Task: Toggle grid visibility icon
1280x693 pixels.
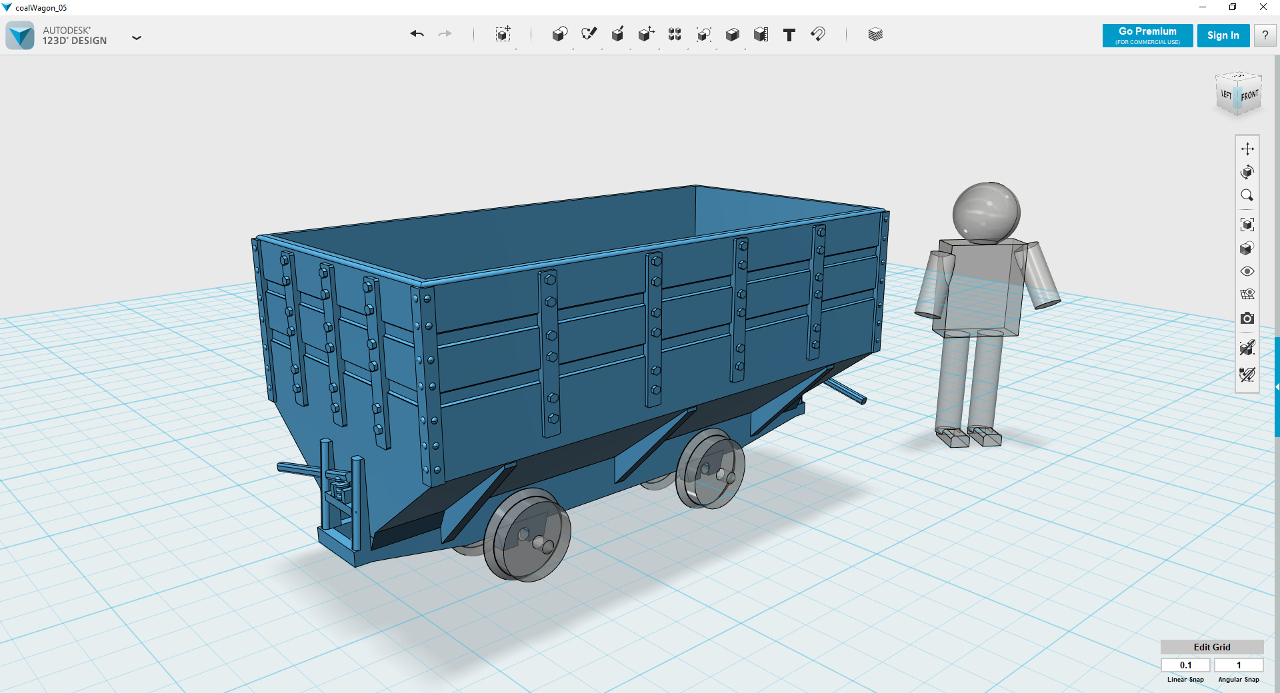Action: [1247, 294]
